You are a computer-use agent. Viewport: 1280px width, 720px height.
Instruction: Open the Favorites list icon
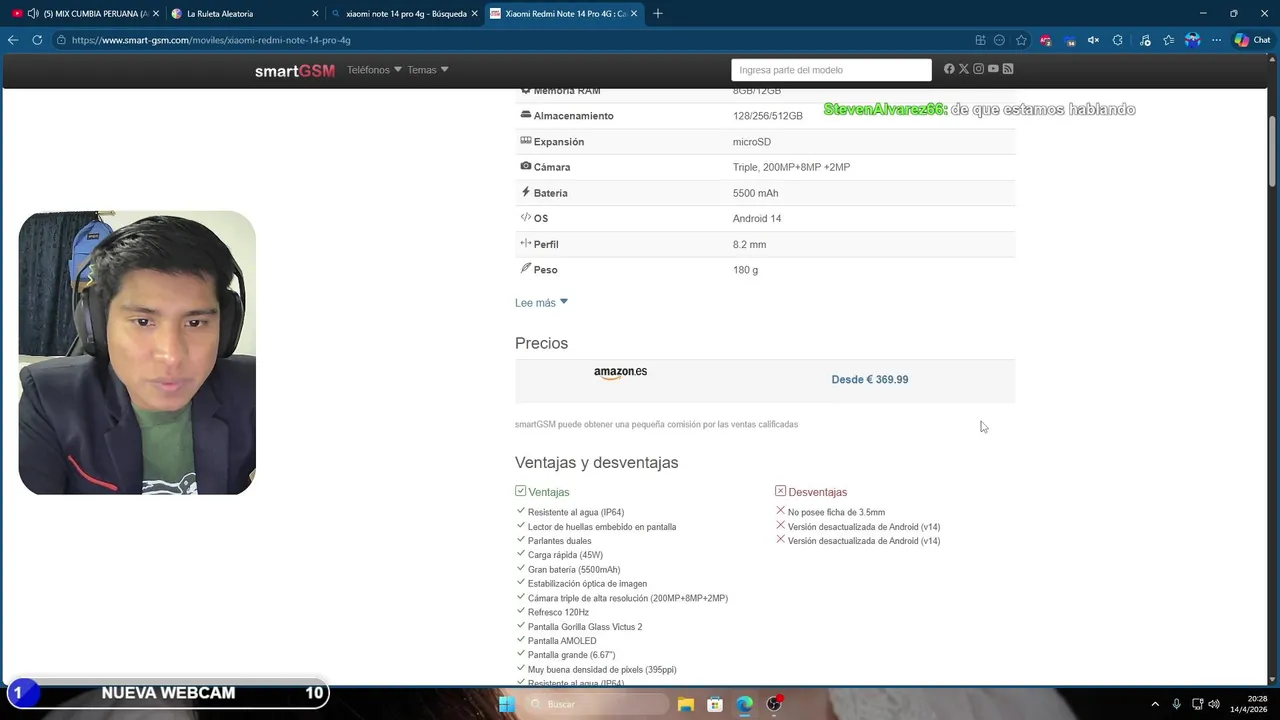pyautogui.click(x=1168, y=40)
